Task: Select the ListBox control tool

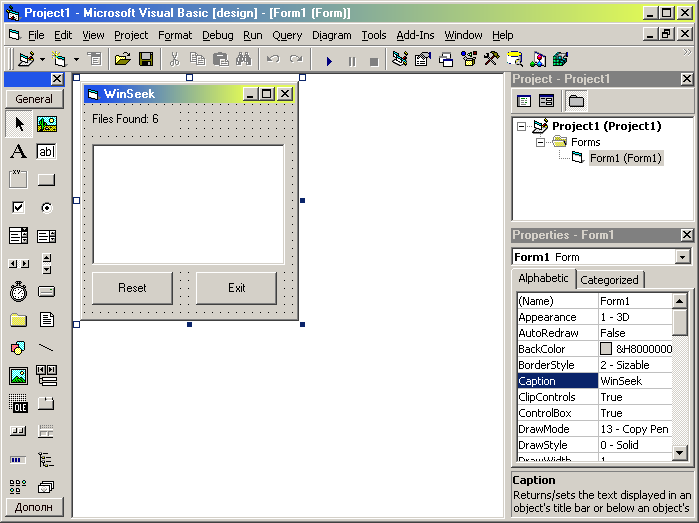Action: 46,235
